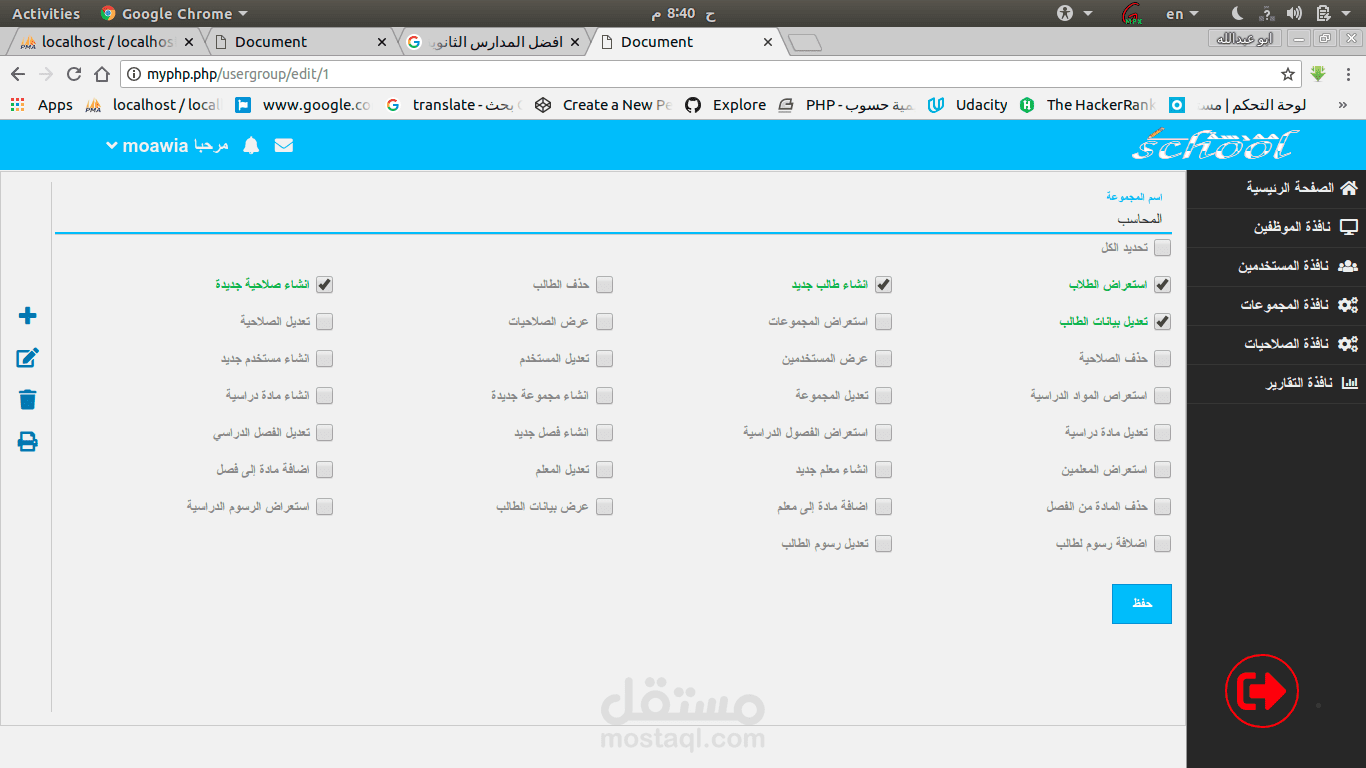Open the Udacity bookmark link

pos(980,104)
